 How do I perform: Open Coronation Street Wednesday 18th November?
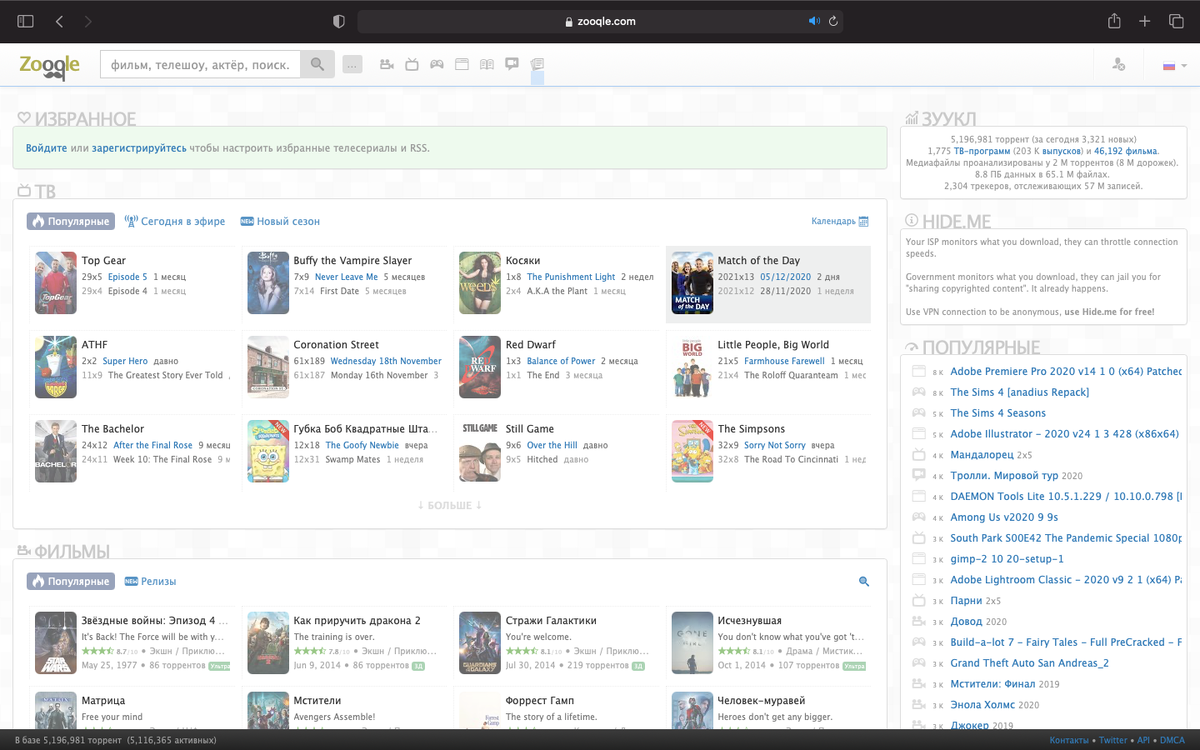(x=386, y=361)
